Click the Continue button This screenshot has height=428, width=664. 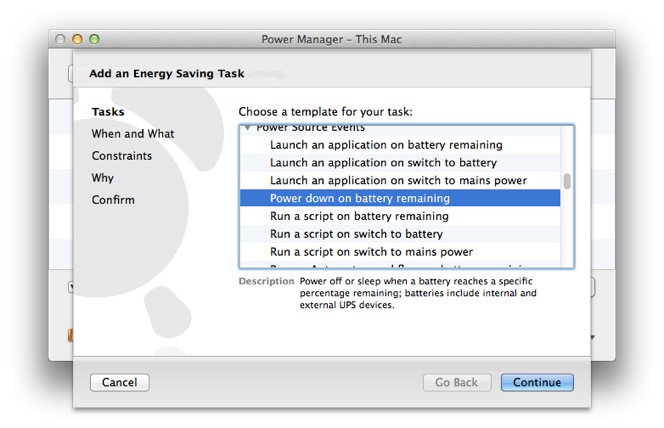[537, 382]
